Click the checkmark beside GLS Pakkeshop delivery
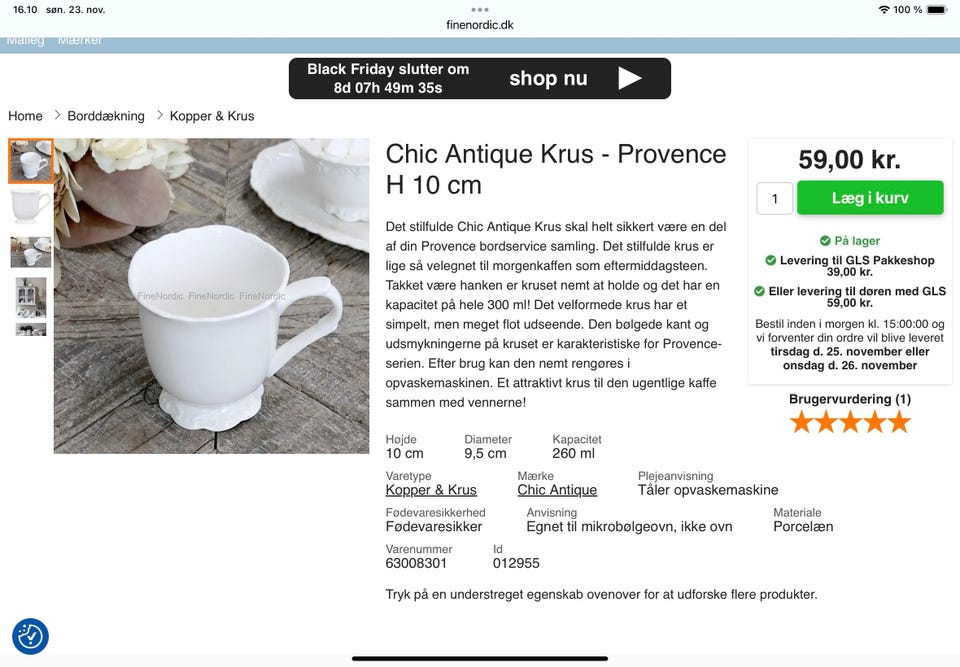Screen dimensions: 960x667 771,260
